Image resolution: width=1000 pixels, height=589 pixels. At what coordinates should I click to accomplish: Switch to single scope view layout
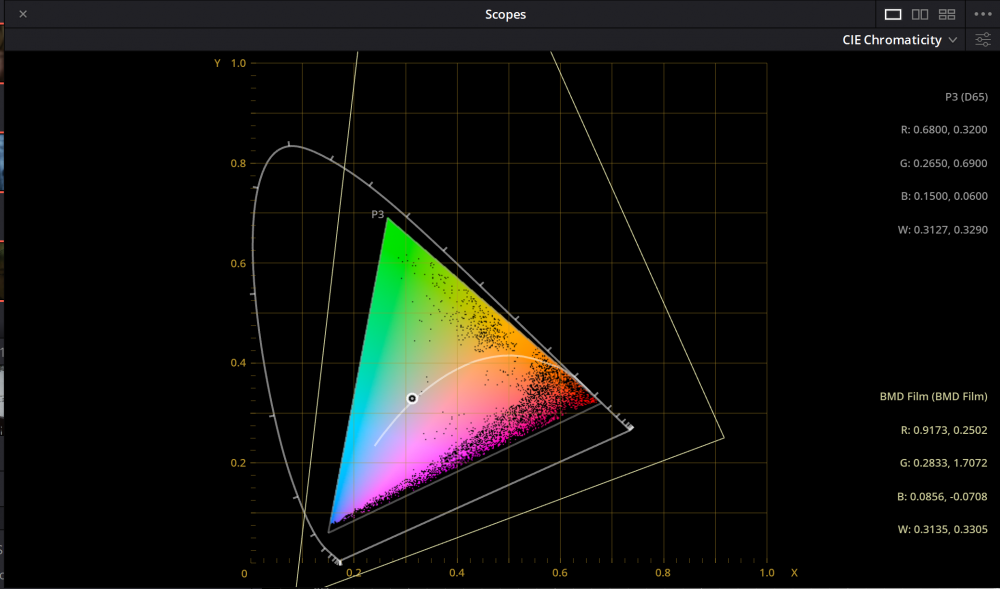tap(893, 14)
